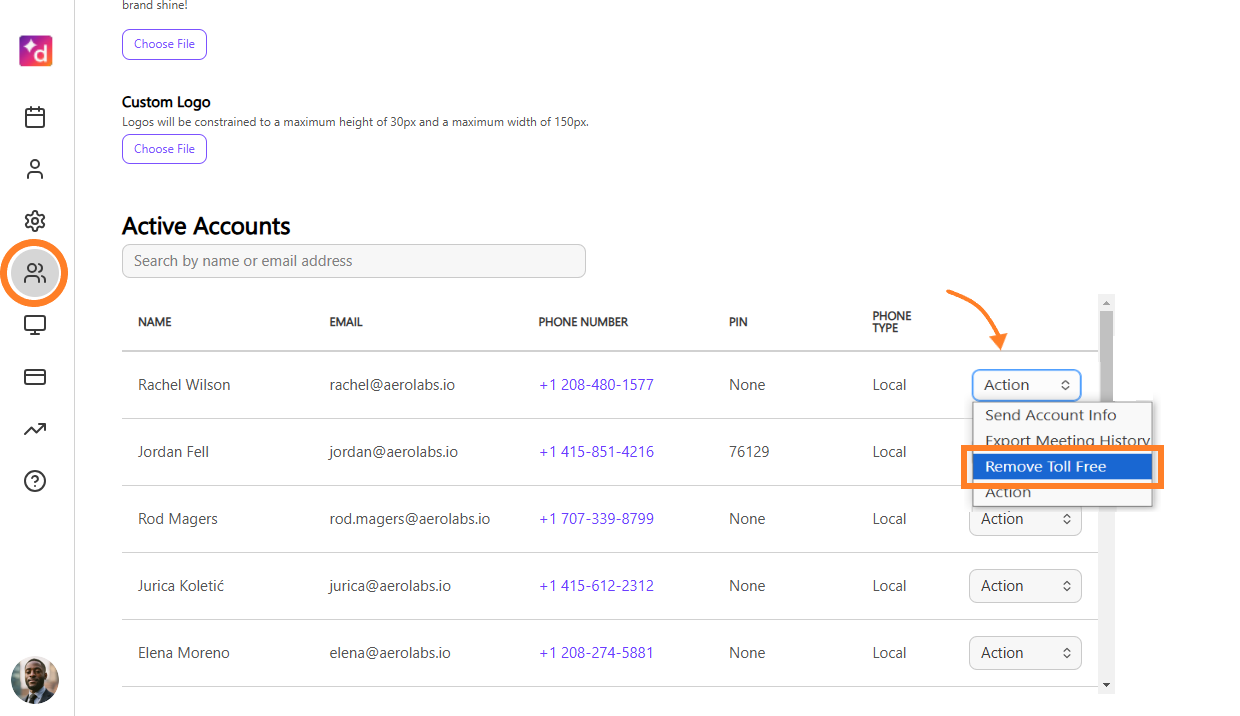Open the calendar icon in sidebar
The image size is (1240, 716).
point(35,117)
